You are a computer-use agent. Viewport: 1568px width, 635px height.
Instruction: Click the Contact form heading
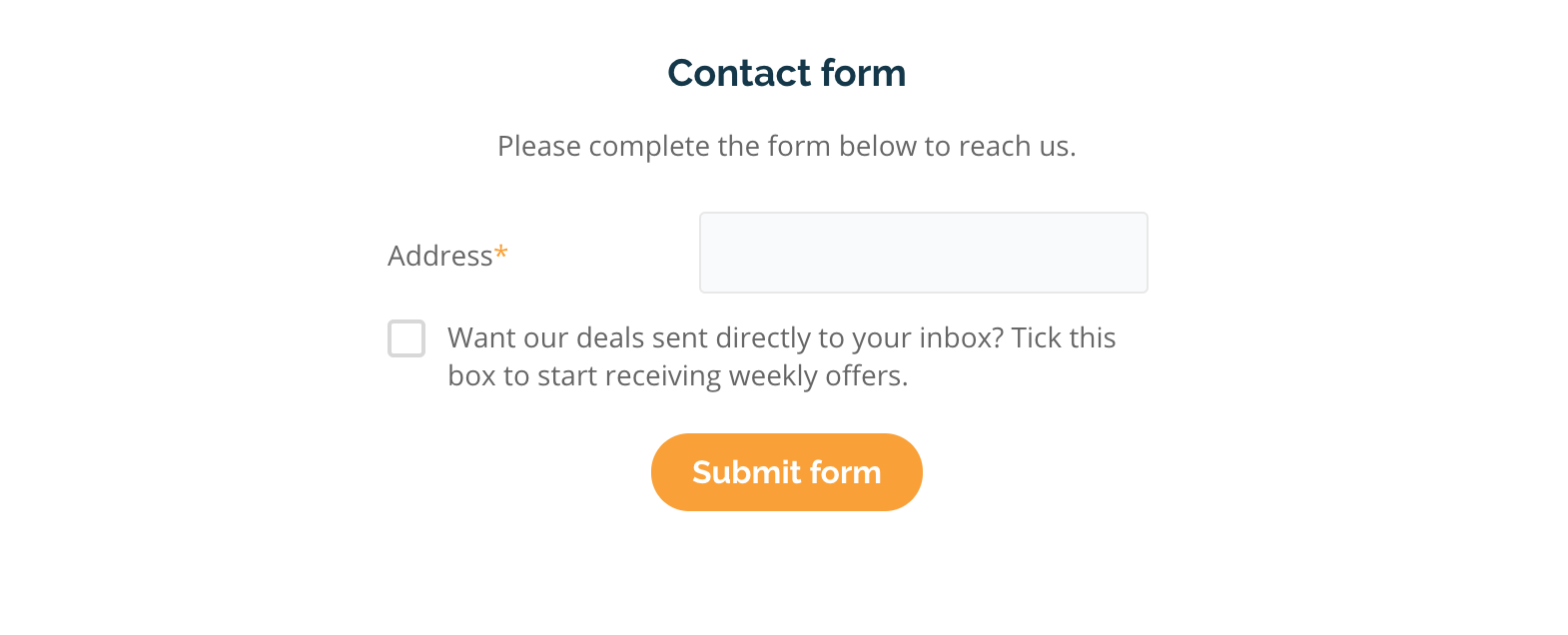(786, 73)
